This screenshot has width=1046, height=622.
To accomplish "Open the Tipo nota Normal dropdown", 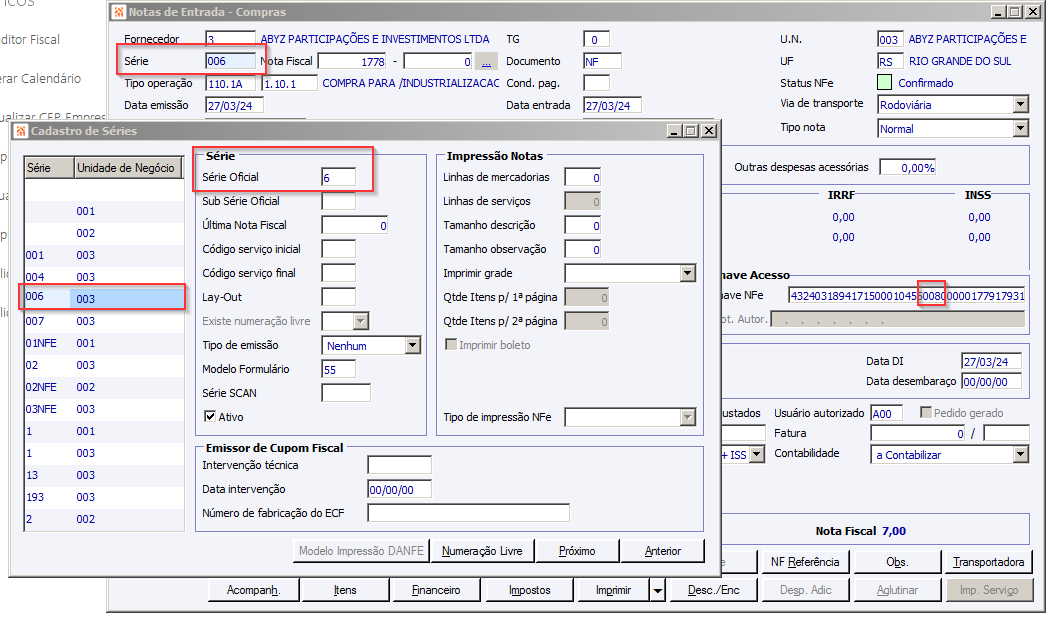I will point(1021,128).
